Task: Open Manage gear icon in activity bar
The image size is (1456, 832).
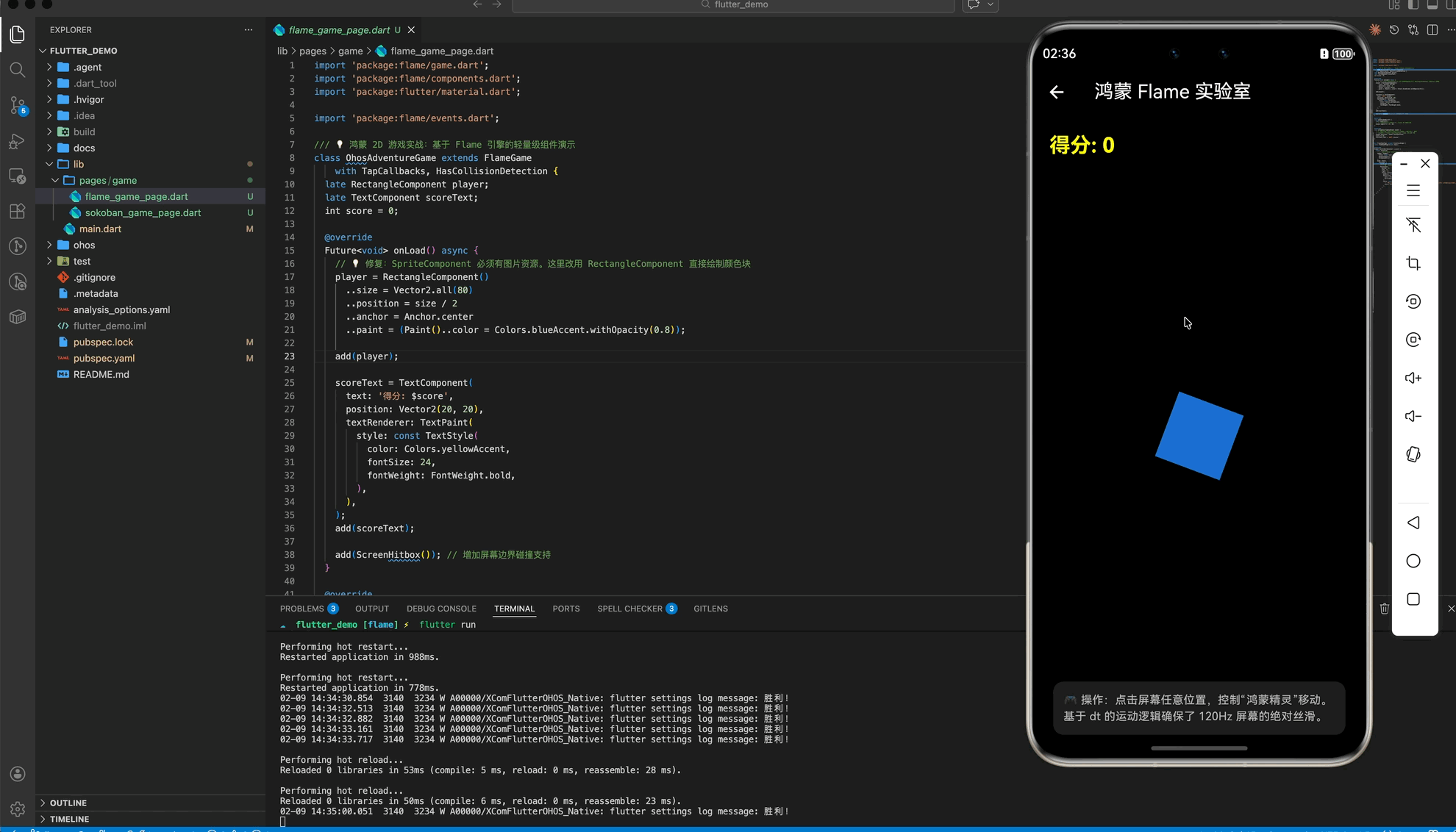Action: (18, 809)
